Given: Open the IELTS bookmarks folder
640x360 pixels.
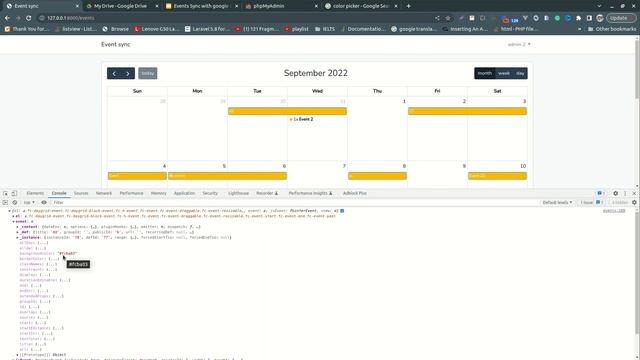Looking at the screenshot, I should point(325,29).
